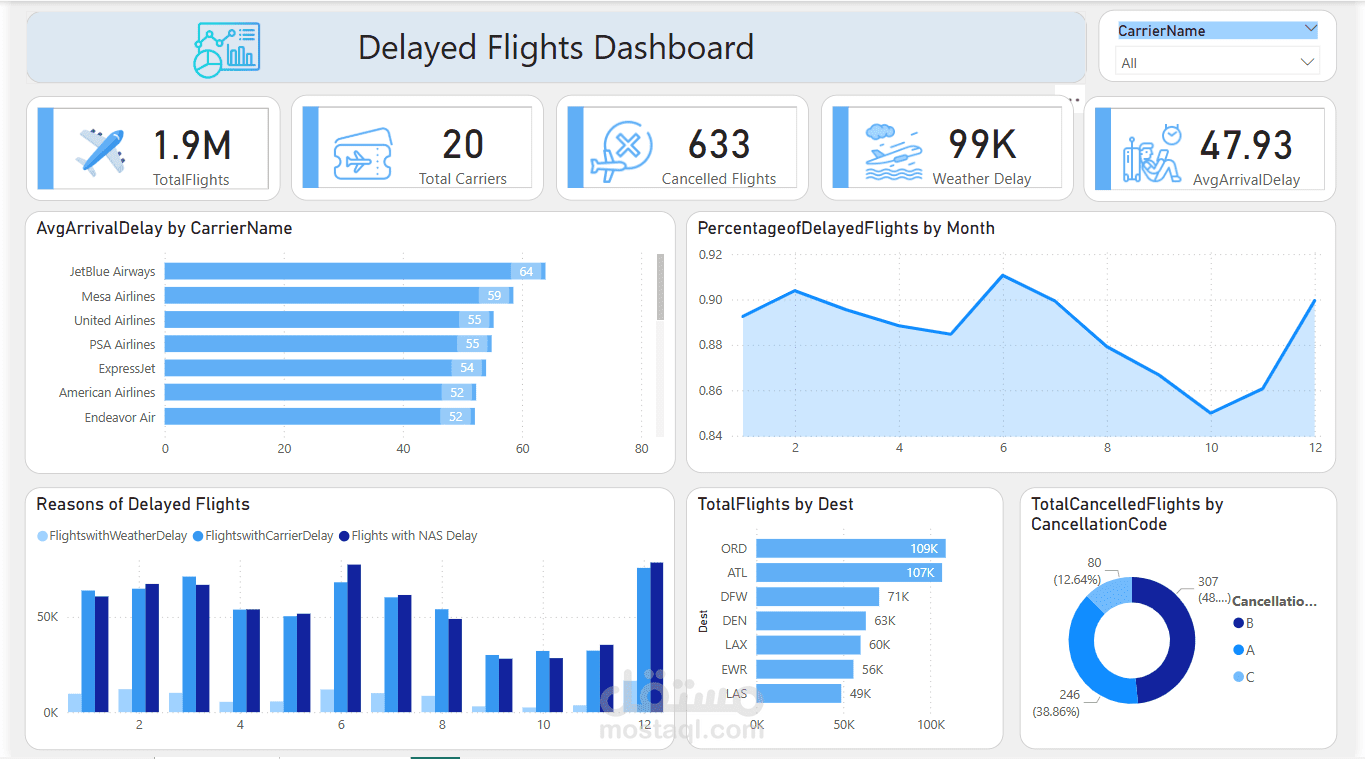Screen dimensions: 1365x759
Task: Click the 47.93 AvgArrivalDelay value
Action: 1247,146
